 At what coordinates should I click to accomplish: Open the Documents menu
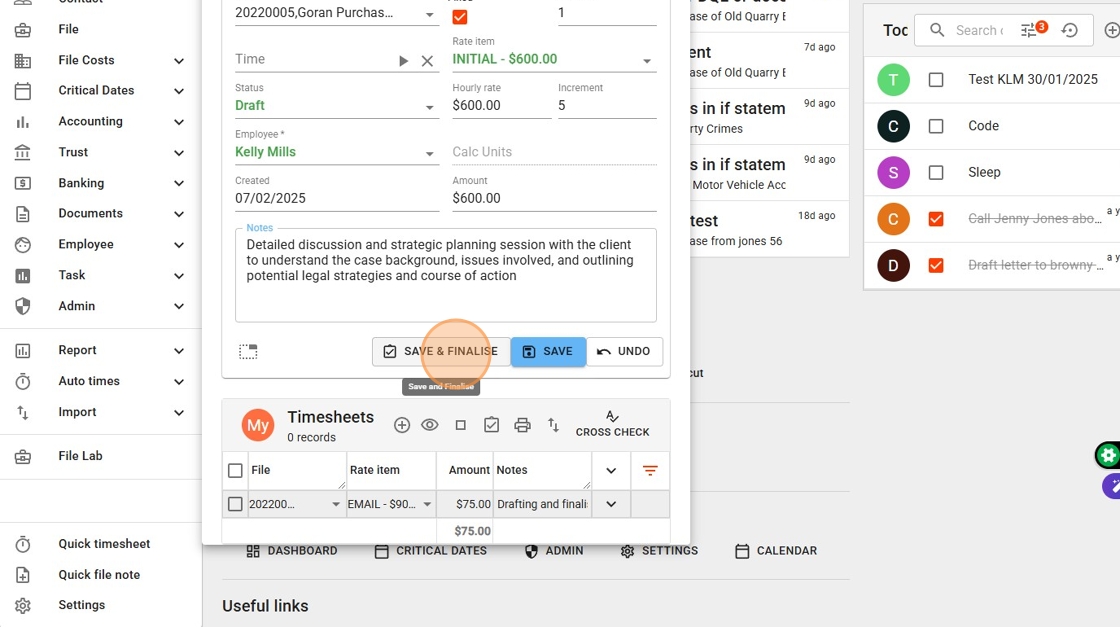click(x=99, y=214)
